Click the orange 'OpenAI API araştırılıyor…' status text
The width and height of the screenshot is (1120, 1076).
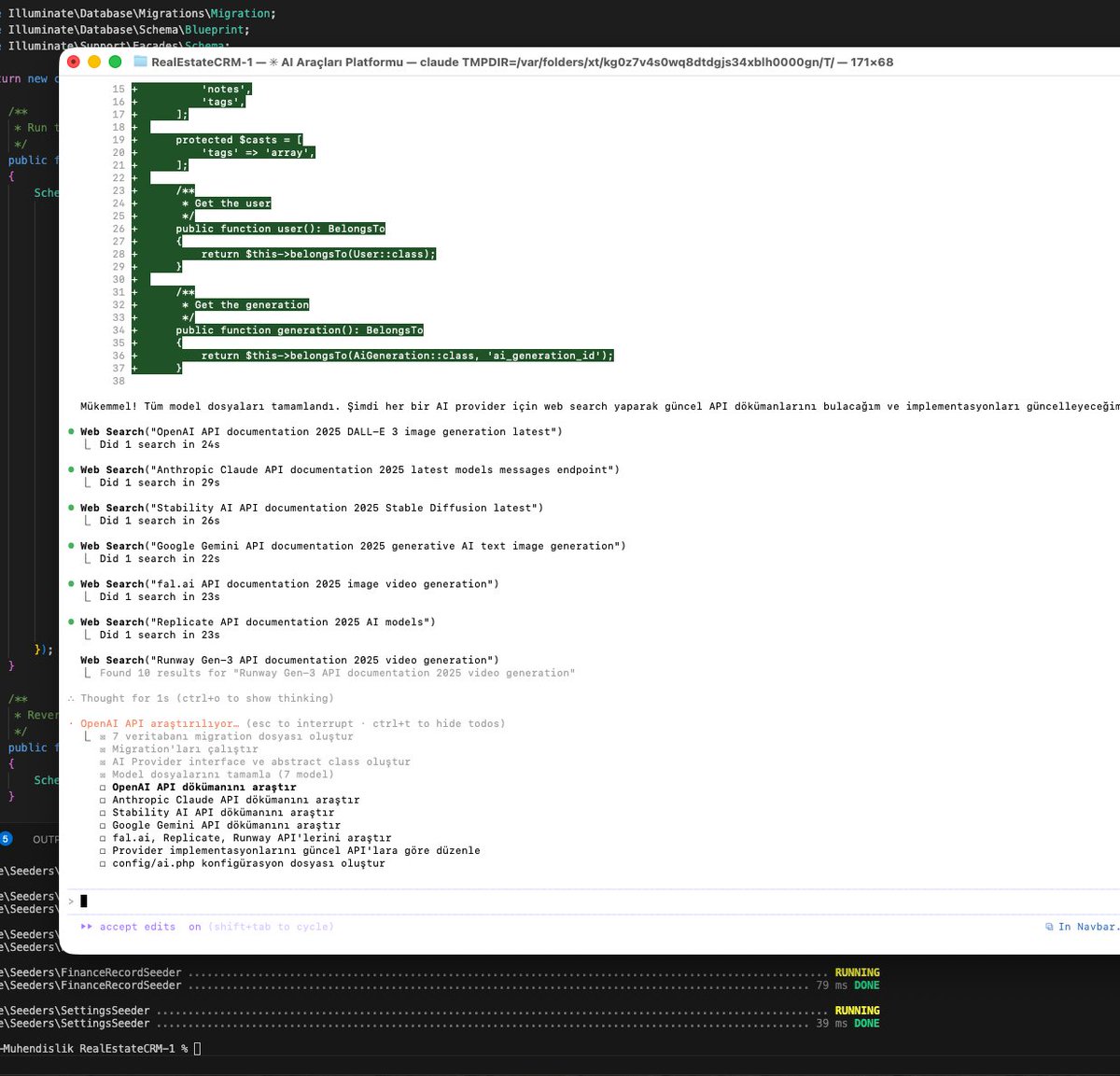[x=160, y=723]
